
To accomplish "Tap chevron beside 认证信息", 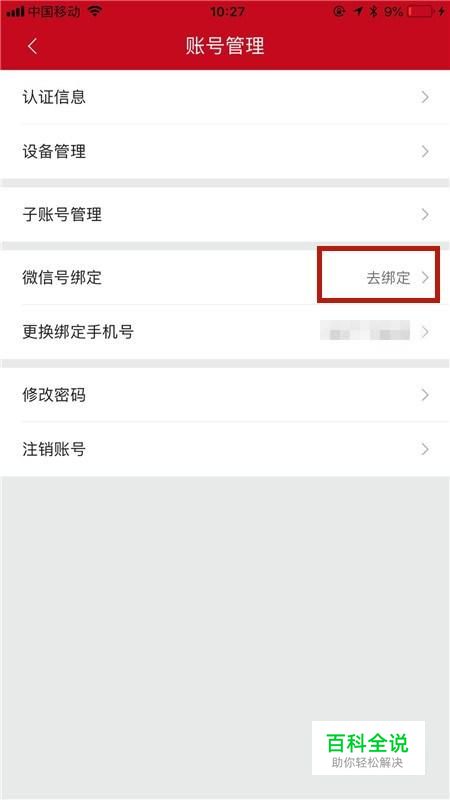I will pos(425,97).
